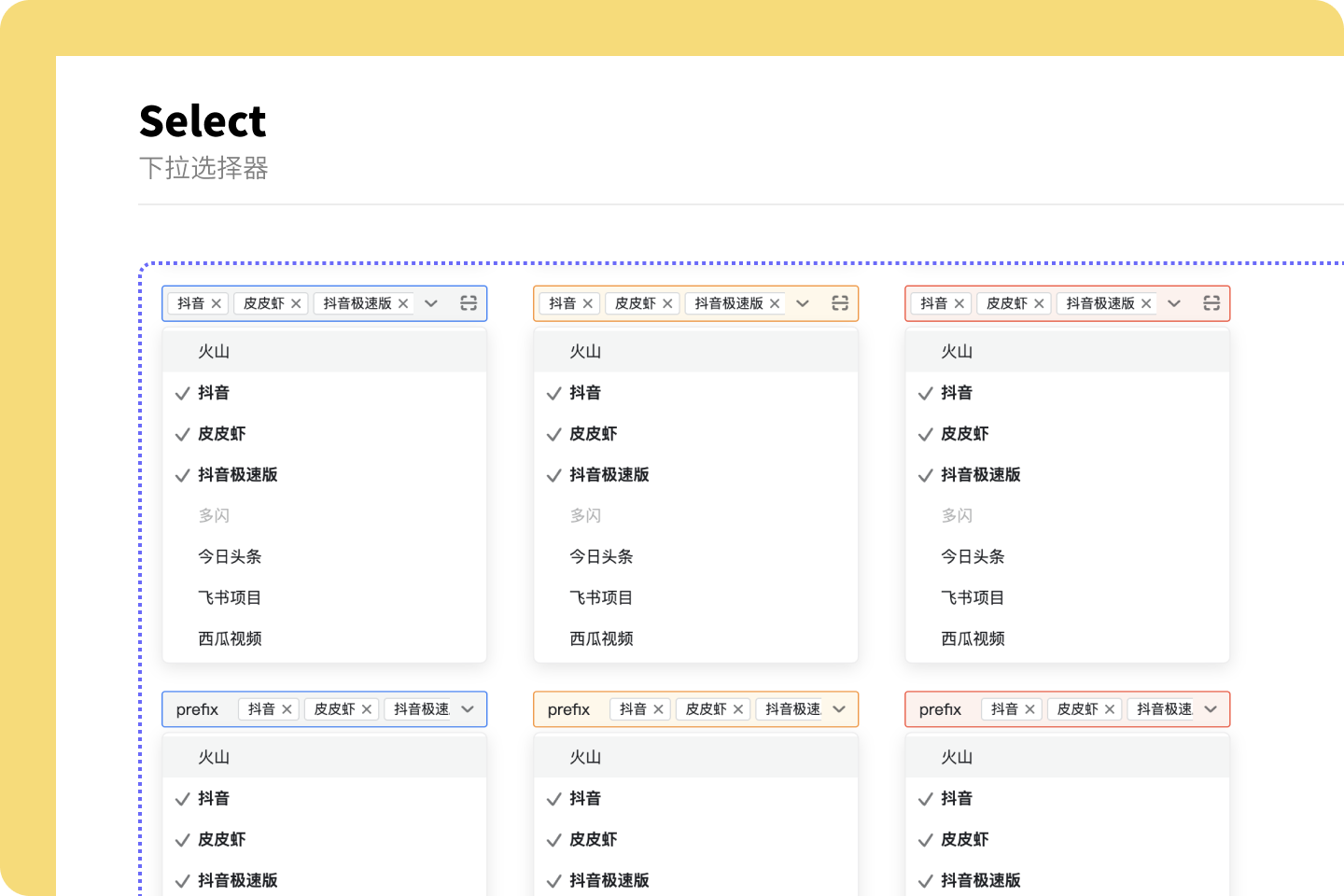Choose 火山 under red prefix select
The height and width of the screenshot is (896, 1344).
pyautogui.click(x=1068, y=758)
